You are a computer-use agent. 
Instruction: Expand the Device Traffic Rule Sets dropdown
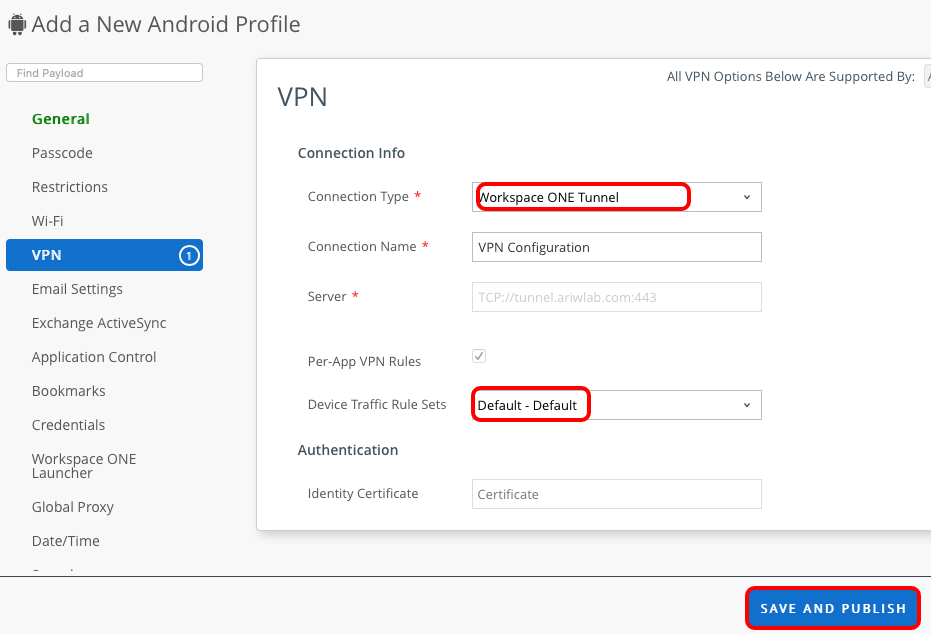tap(616, 405)
